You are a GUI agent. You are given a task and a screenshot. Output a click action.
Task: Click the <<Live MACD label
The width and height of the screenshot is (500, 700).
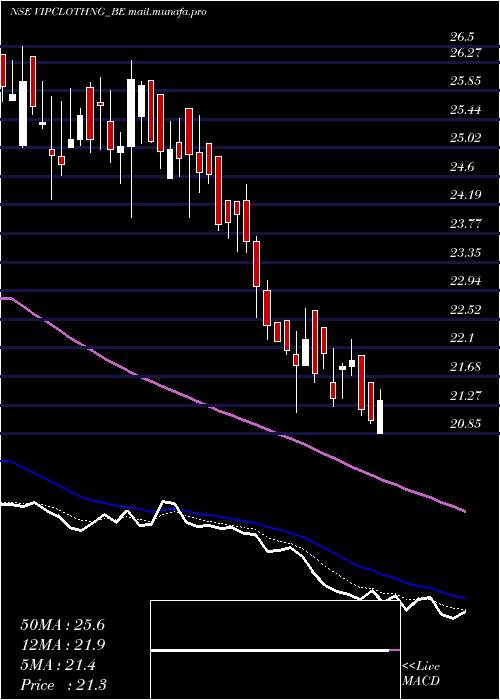421,674
